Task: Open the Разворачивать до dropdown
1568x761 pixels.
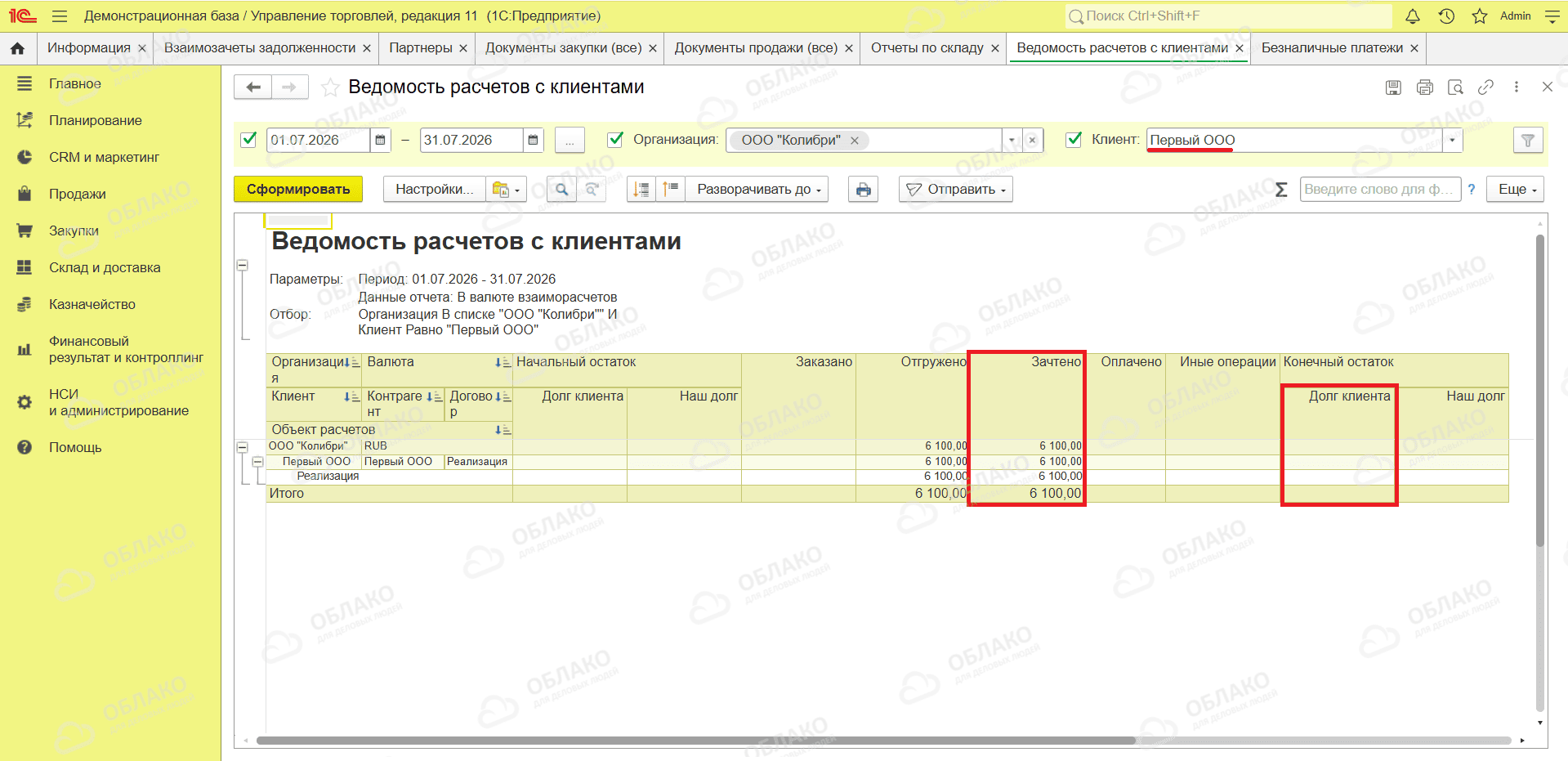Action: coord(757,190)
